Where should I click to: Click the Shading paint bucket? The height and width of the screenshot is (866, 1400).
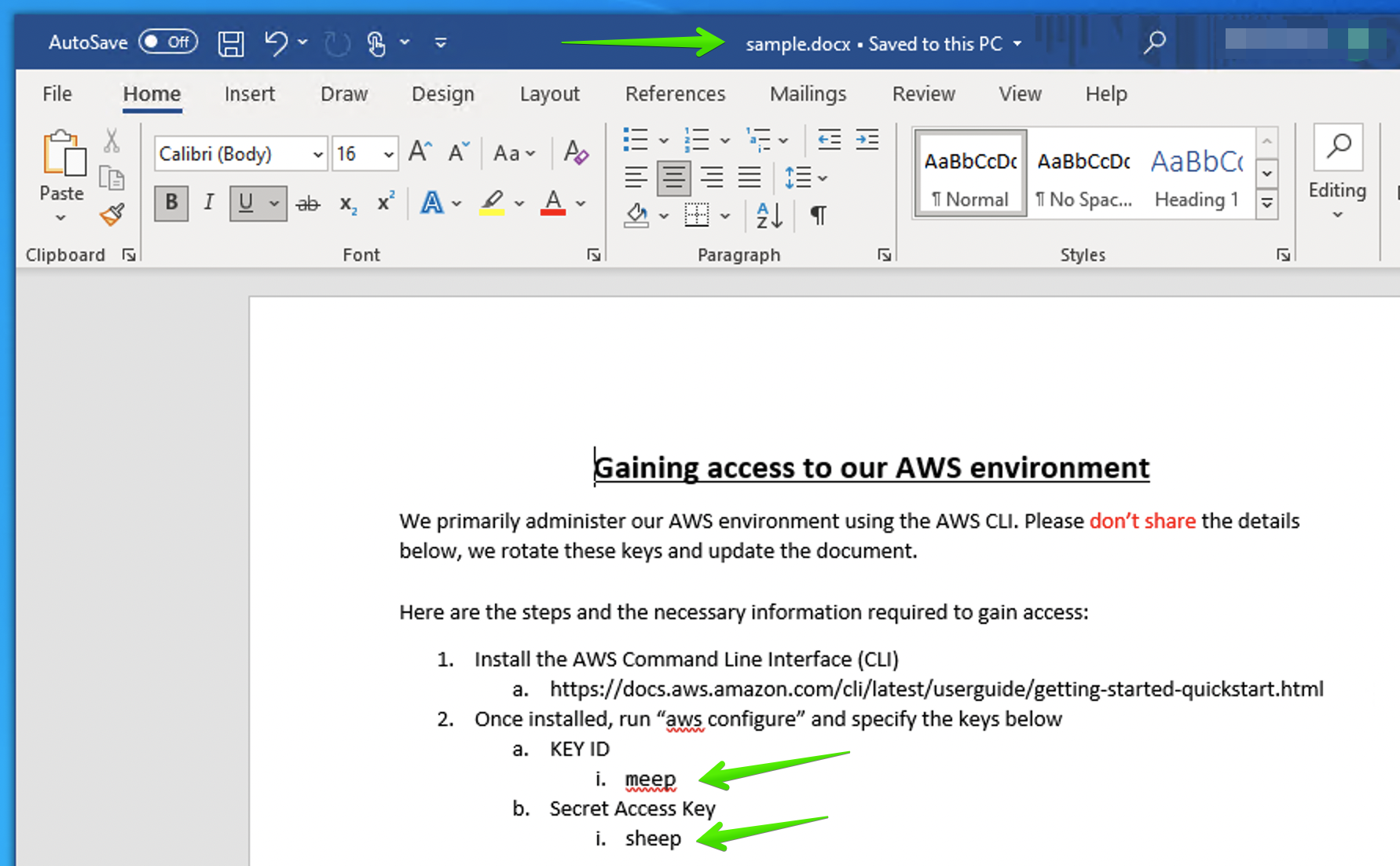click(636, 215)
